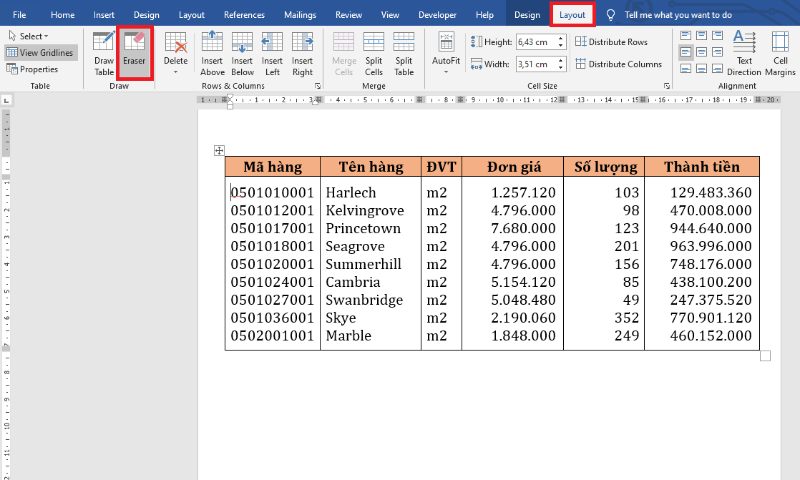Click Distribute Rows button

click(611, 42)
